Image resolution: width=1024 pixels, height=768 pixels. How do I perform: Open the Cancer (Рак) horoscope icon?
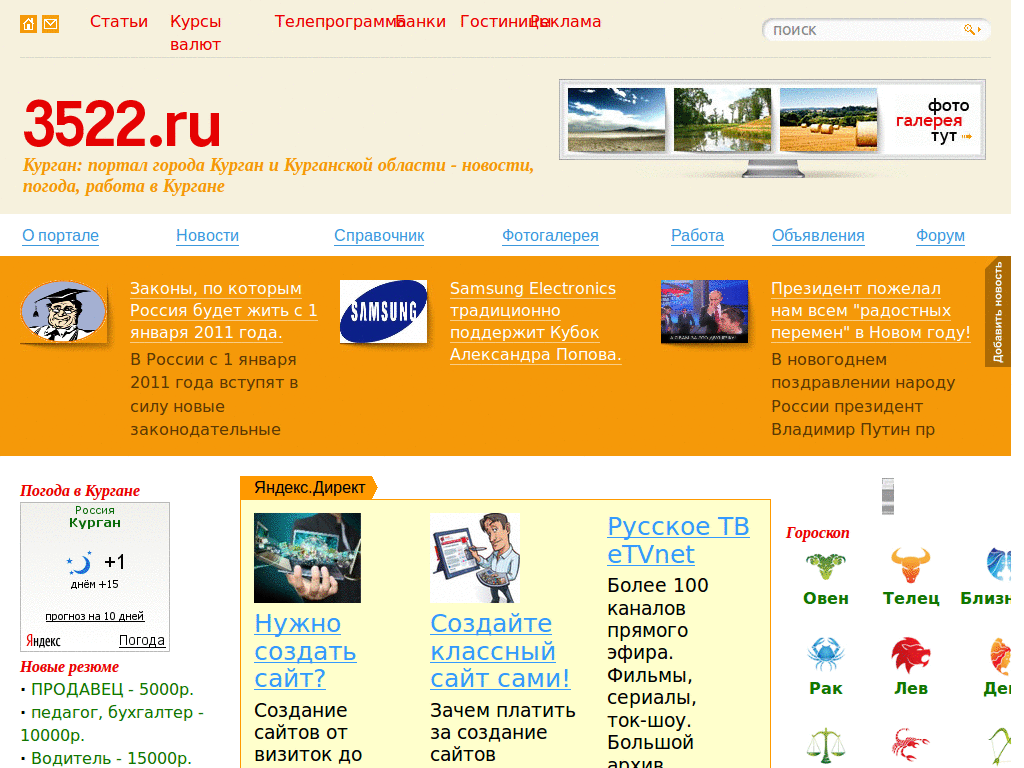point(825,654)
